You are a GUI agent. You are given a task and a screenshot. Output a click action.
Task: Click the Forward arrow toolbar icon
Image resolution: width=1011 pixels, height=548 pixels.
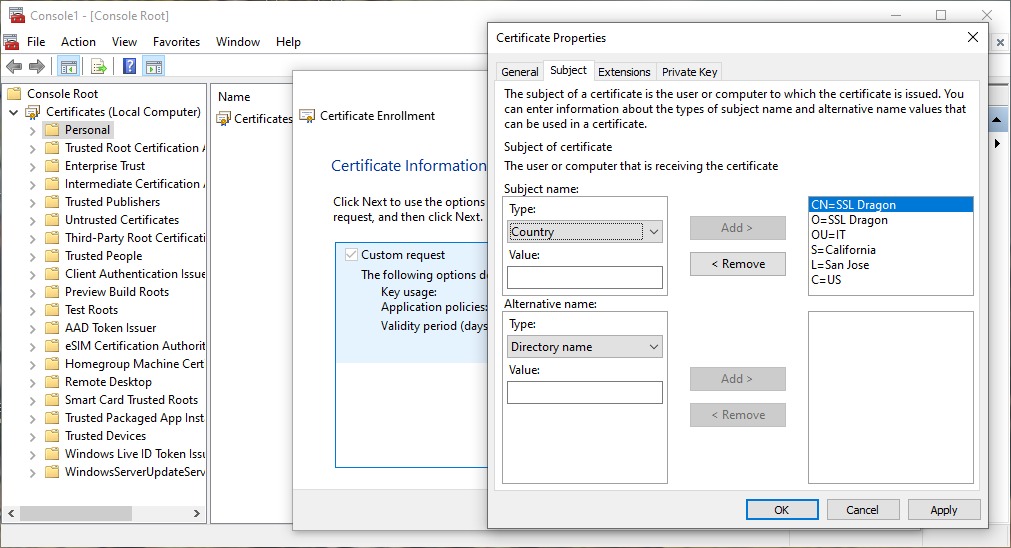click(37, 66)
